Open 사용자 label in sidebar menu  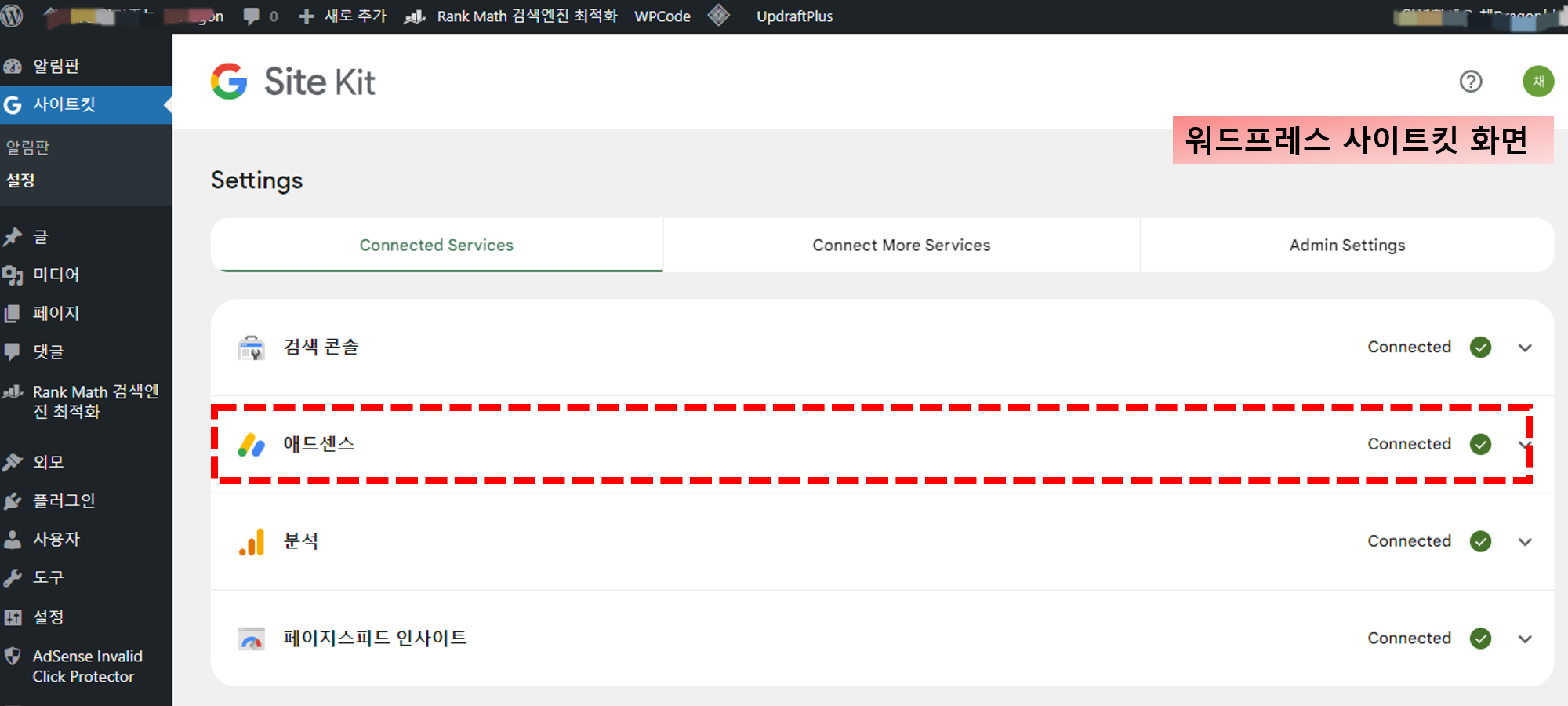click(x=56, y=540)
